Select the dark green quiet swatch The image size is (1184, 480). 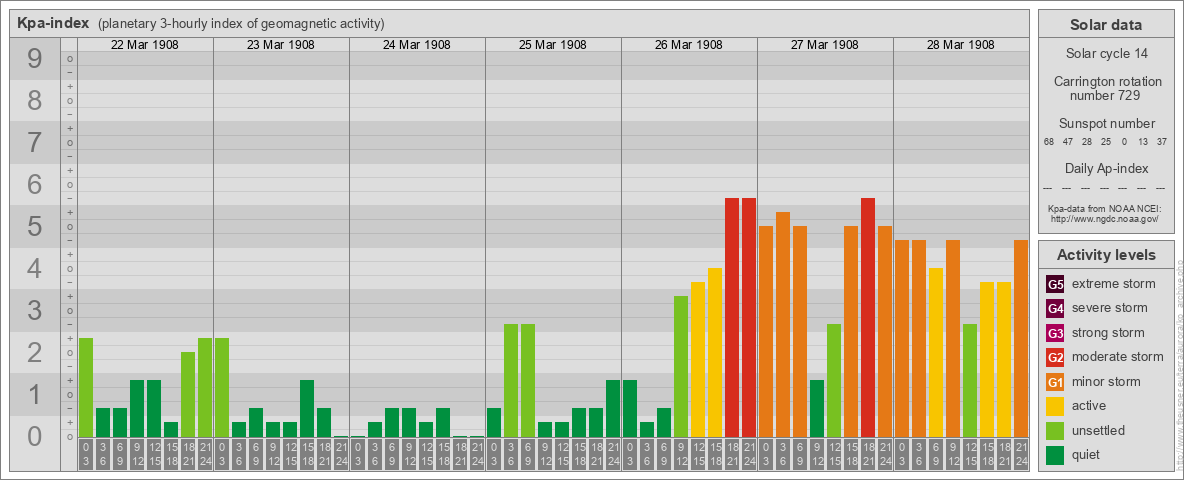click(x=1055, y=454)
